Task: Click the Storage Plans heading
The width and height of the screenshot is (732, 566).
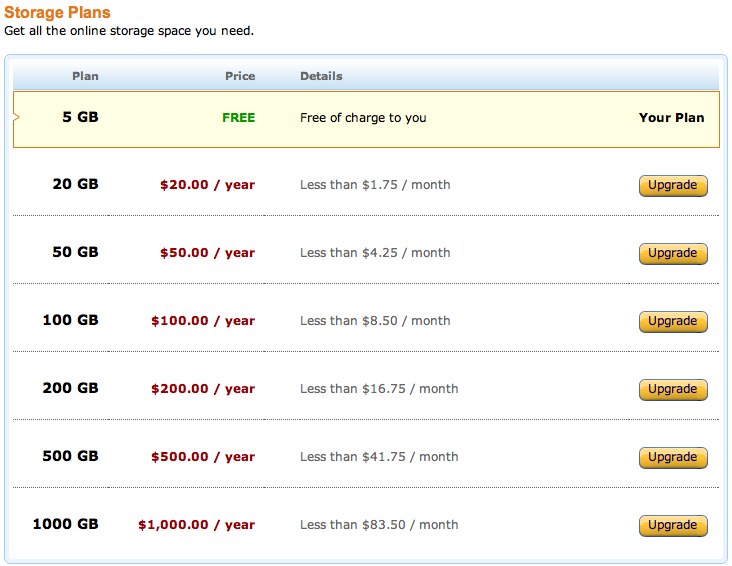Action: click(x=57, y=13)
